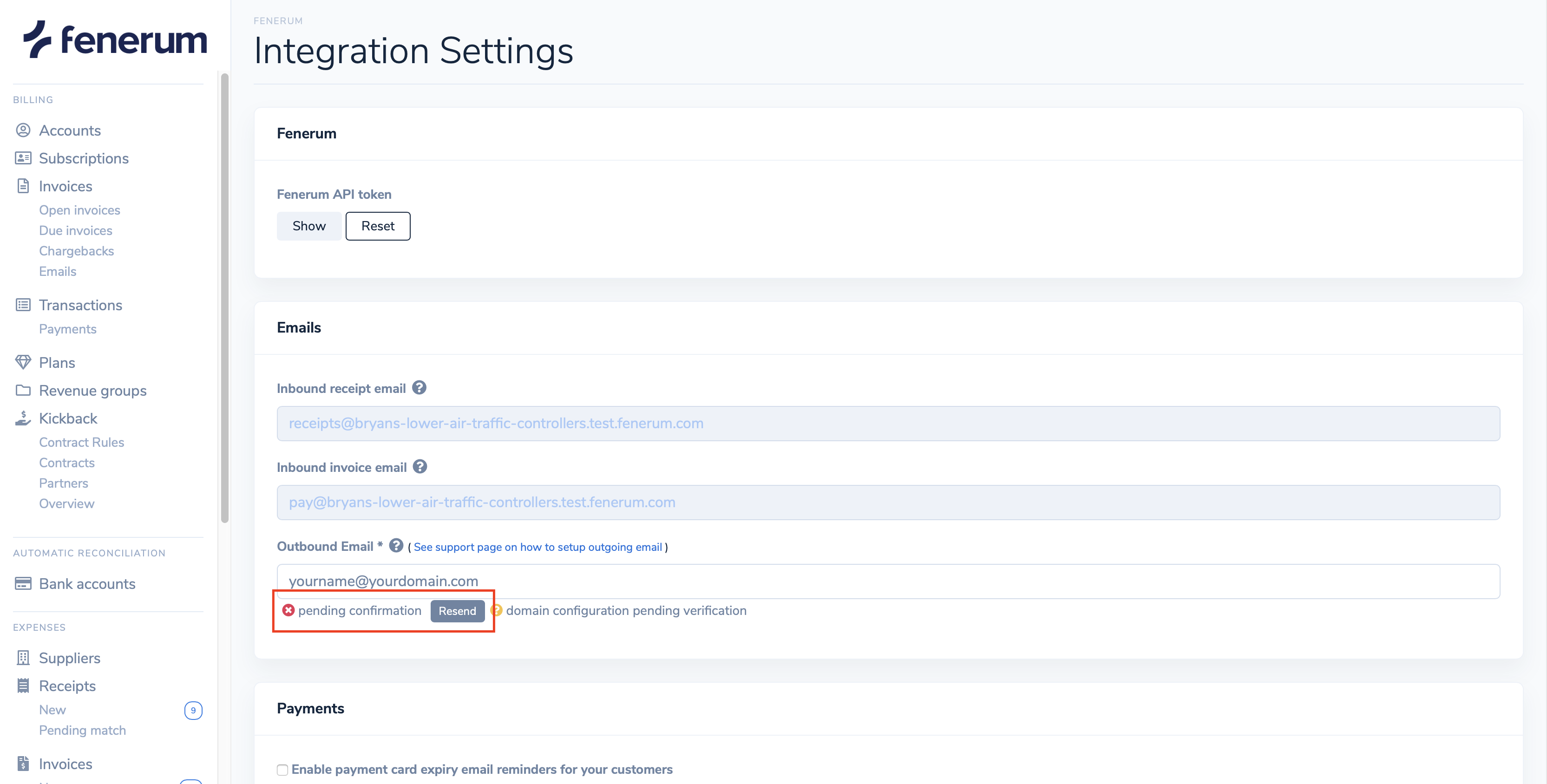The height and width of the screenshot is (784, 1547).
Task: Click the Inbound invoice email field
Action: pyautogui.click(x=888, y=503)
